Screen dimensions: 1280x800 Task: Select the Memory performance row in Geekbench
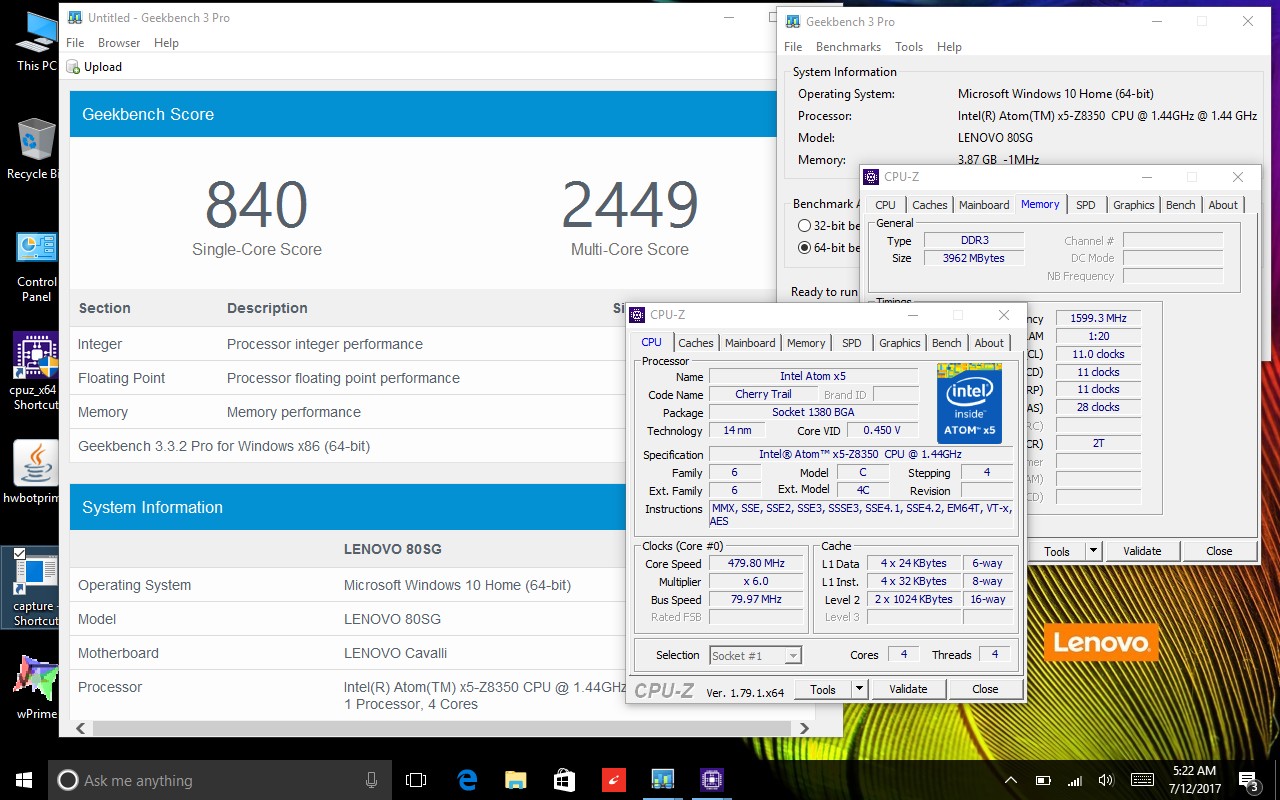pyautogui.click(x=348, y=412)
